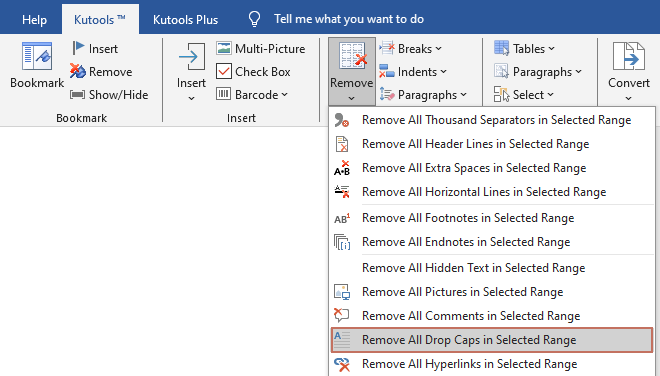Click Remove All Footnotes in Selected Range
This screenshot has width=660, height=376.
(492, 218)
